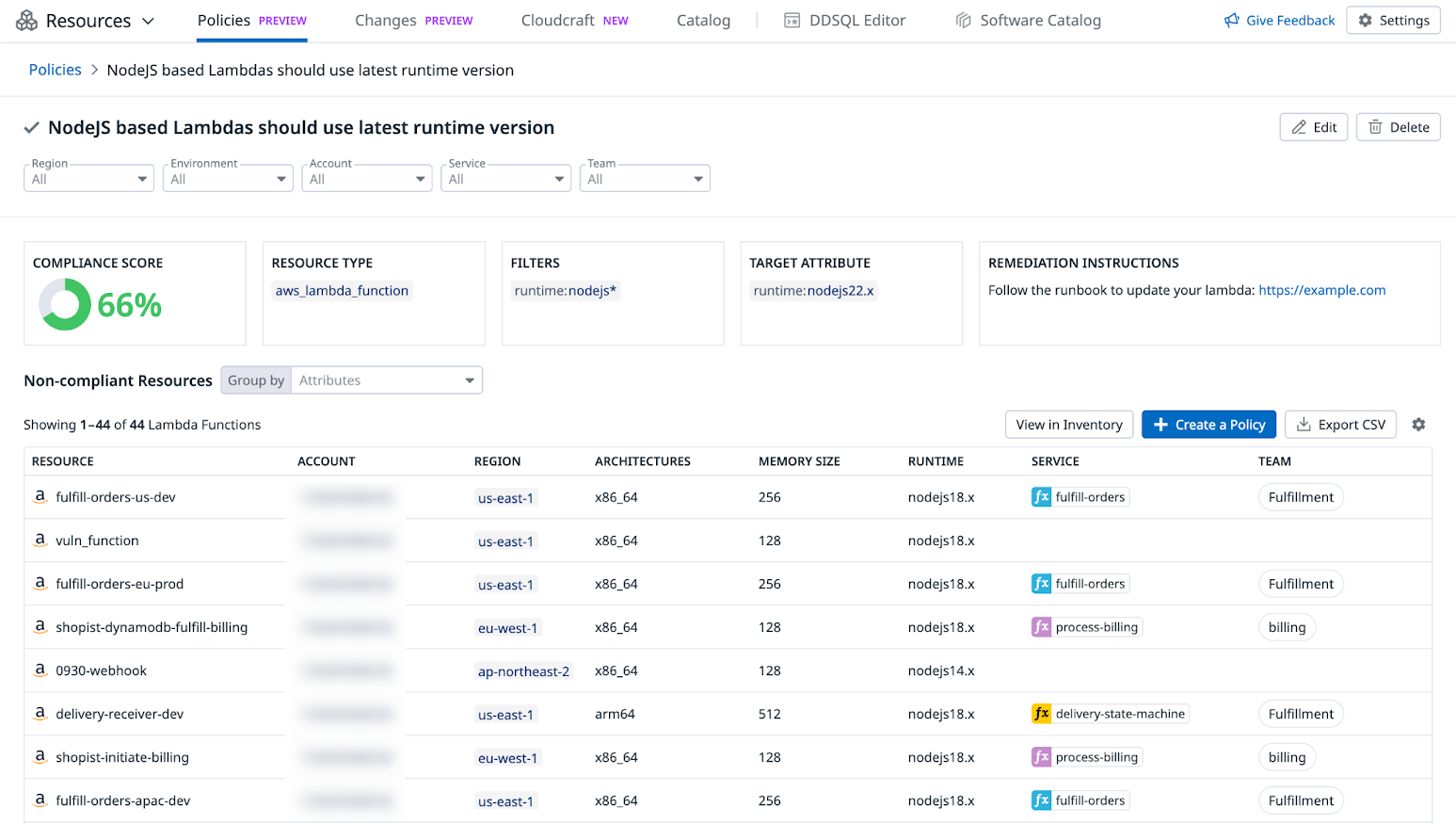Viewport: 1456px width, 824px height.
Task: Click the Export CSV button
Action: click(1340, 425)
